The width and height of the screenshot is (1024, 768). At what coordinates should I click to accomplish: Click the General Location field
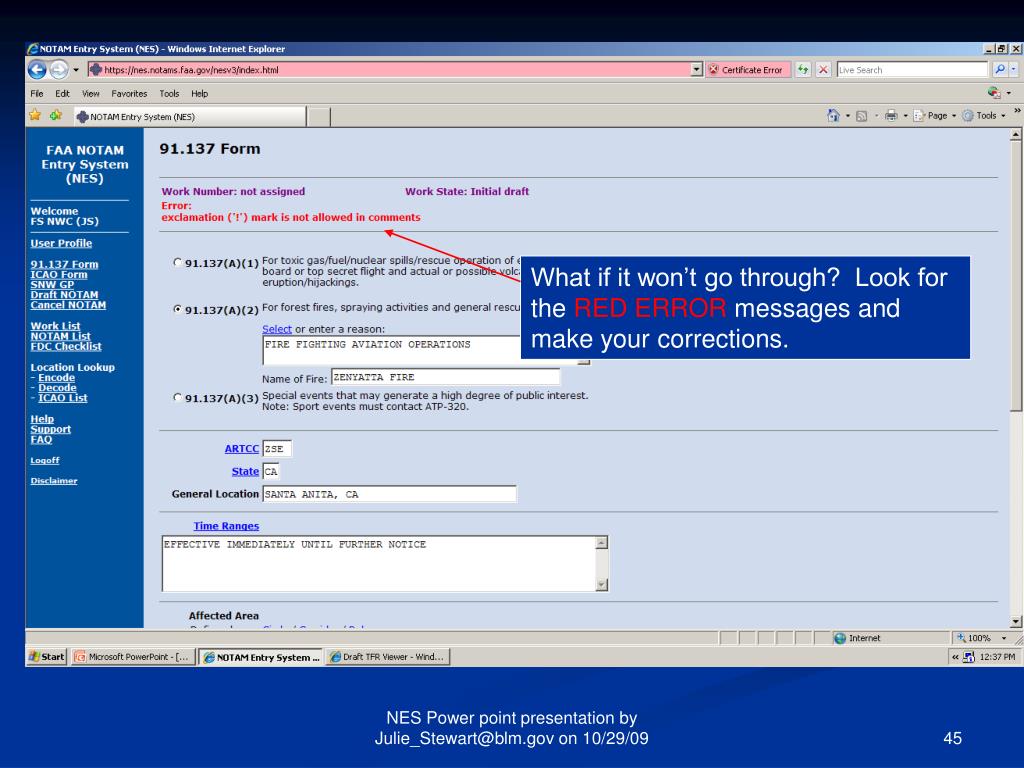tap(389, 494)
